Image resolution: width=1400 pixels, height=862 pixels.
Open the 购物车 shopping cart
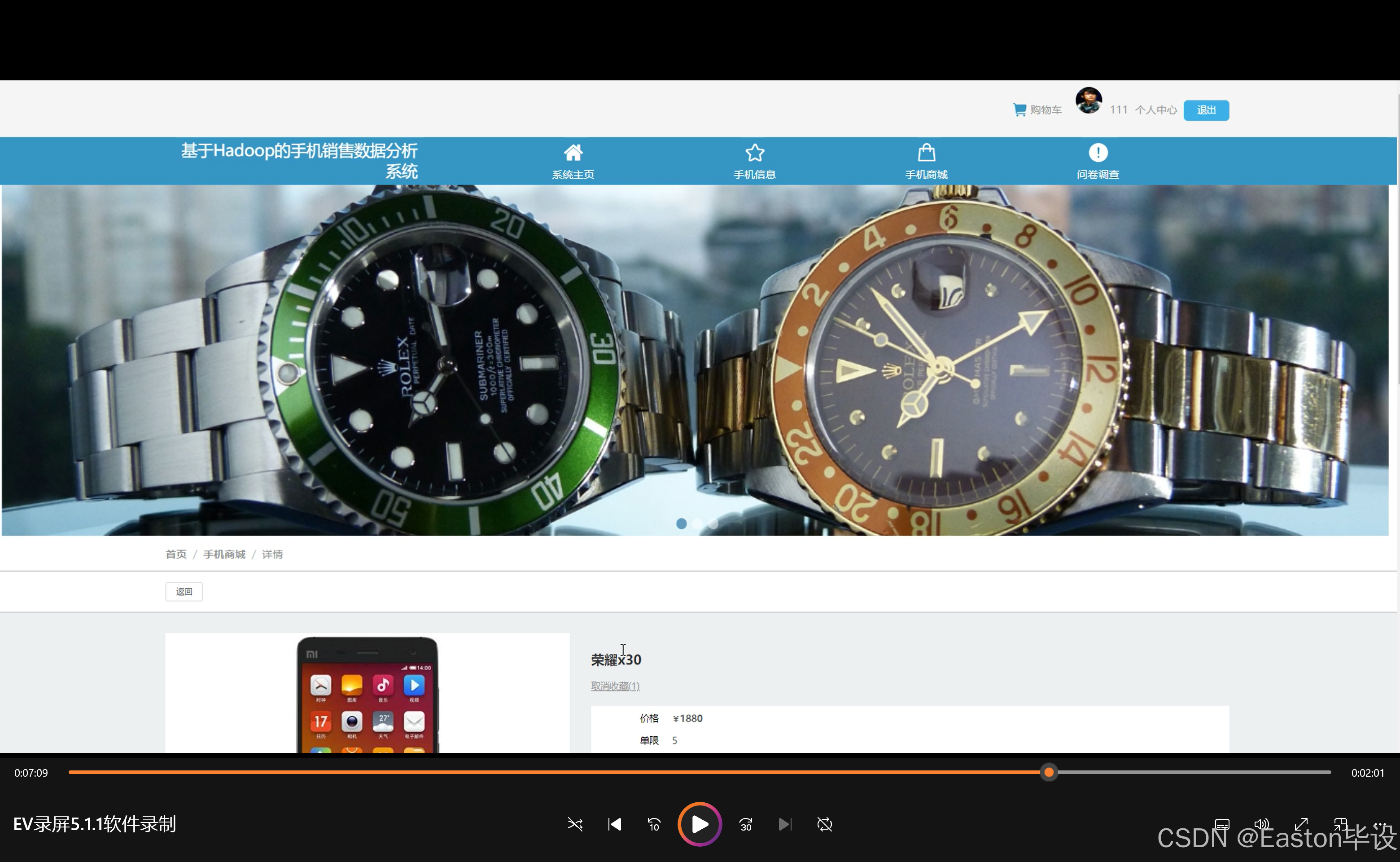(1037, 110)
